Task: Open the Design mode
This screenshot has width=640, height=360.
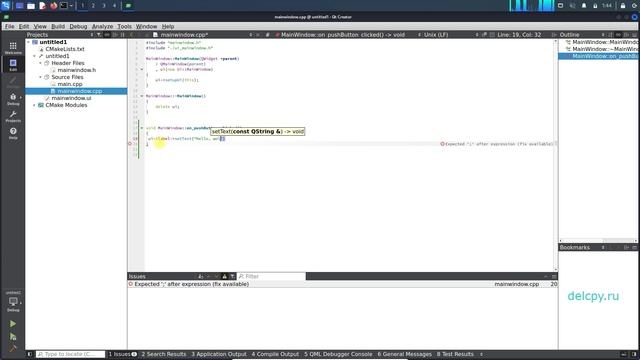Action: [13, 82]
